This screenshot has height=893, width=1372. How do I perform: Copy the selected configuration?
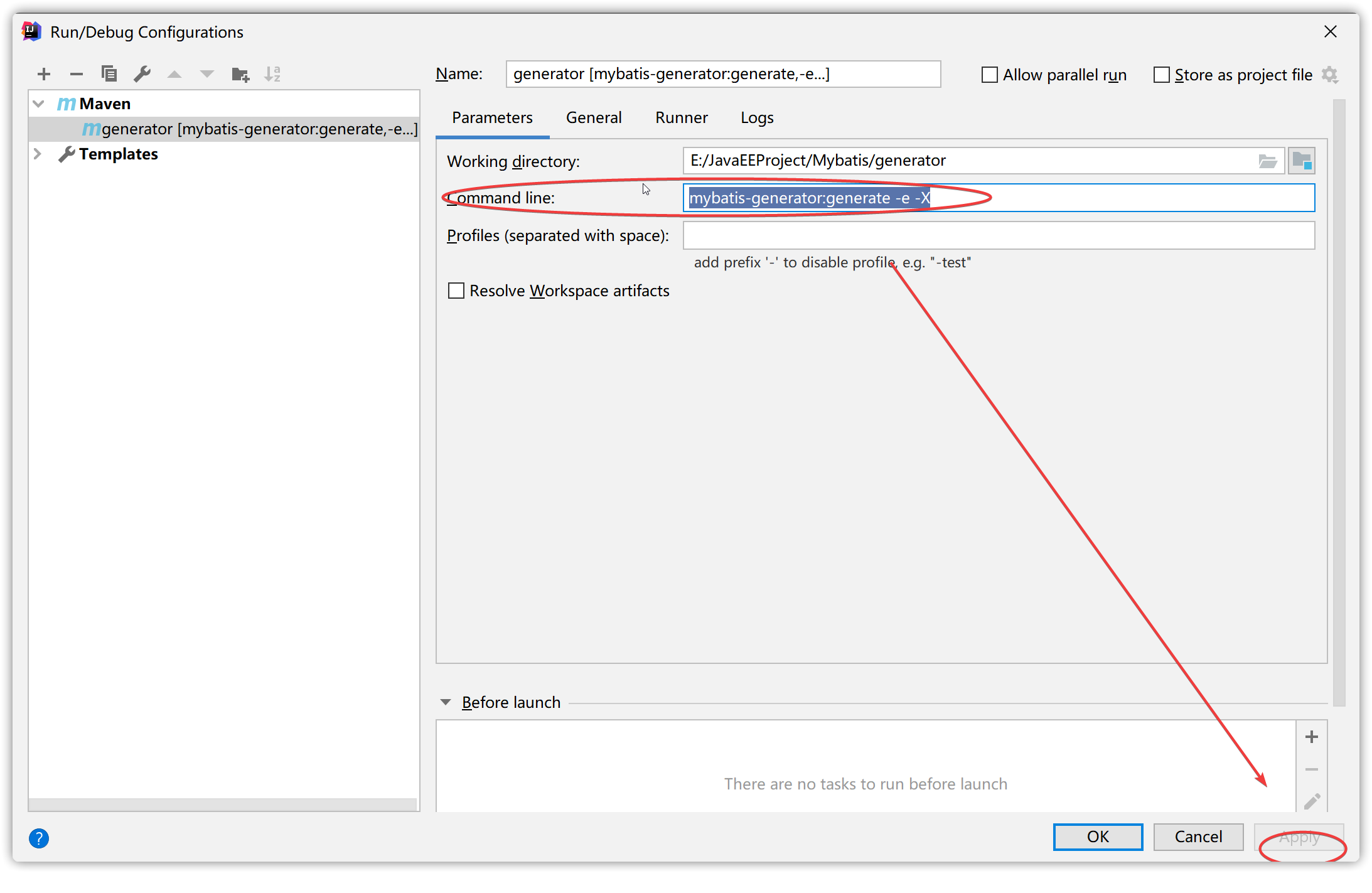109,74
